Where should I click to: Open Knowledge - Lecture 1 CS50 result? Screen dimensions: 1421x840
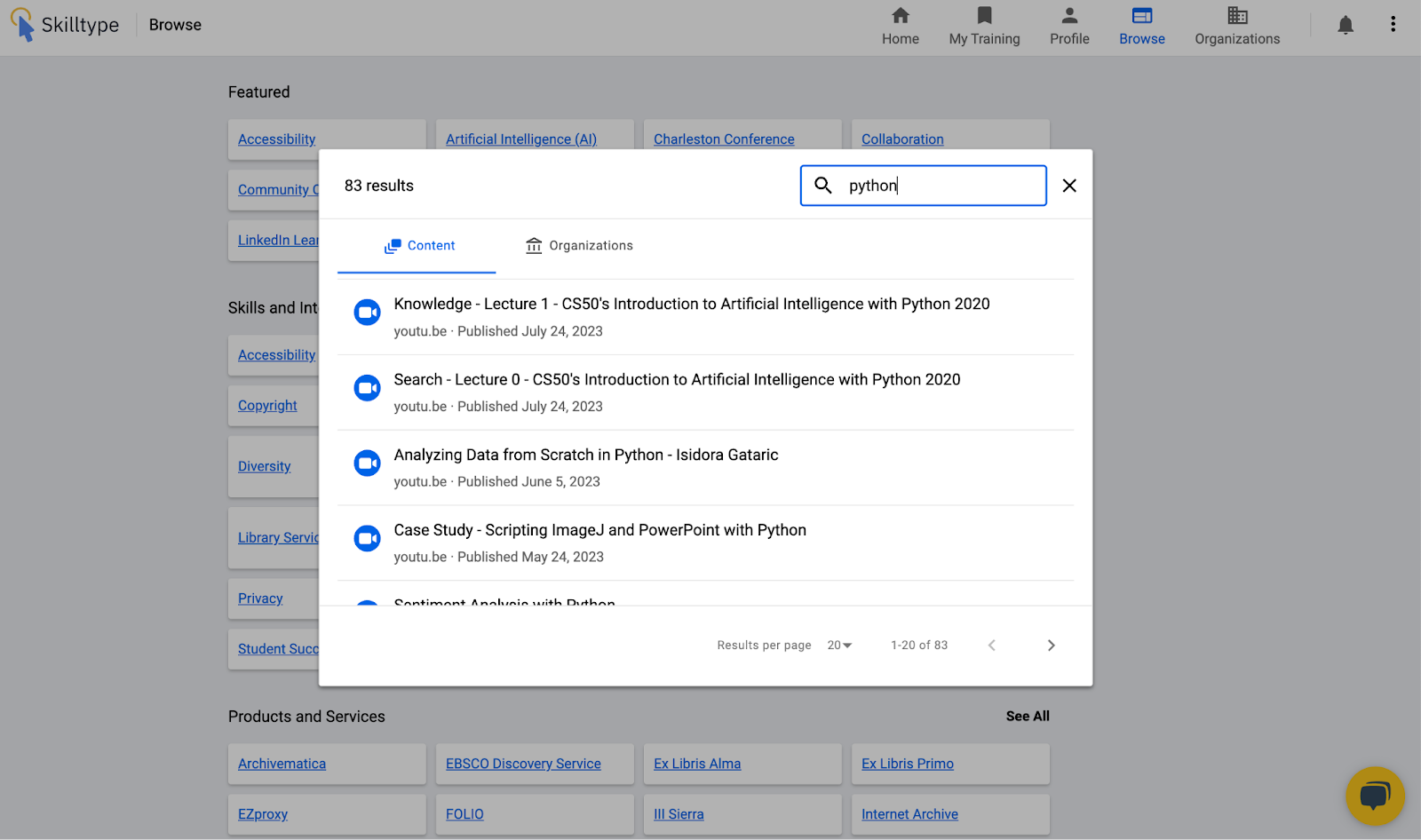point(691,305)
